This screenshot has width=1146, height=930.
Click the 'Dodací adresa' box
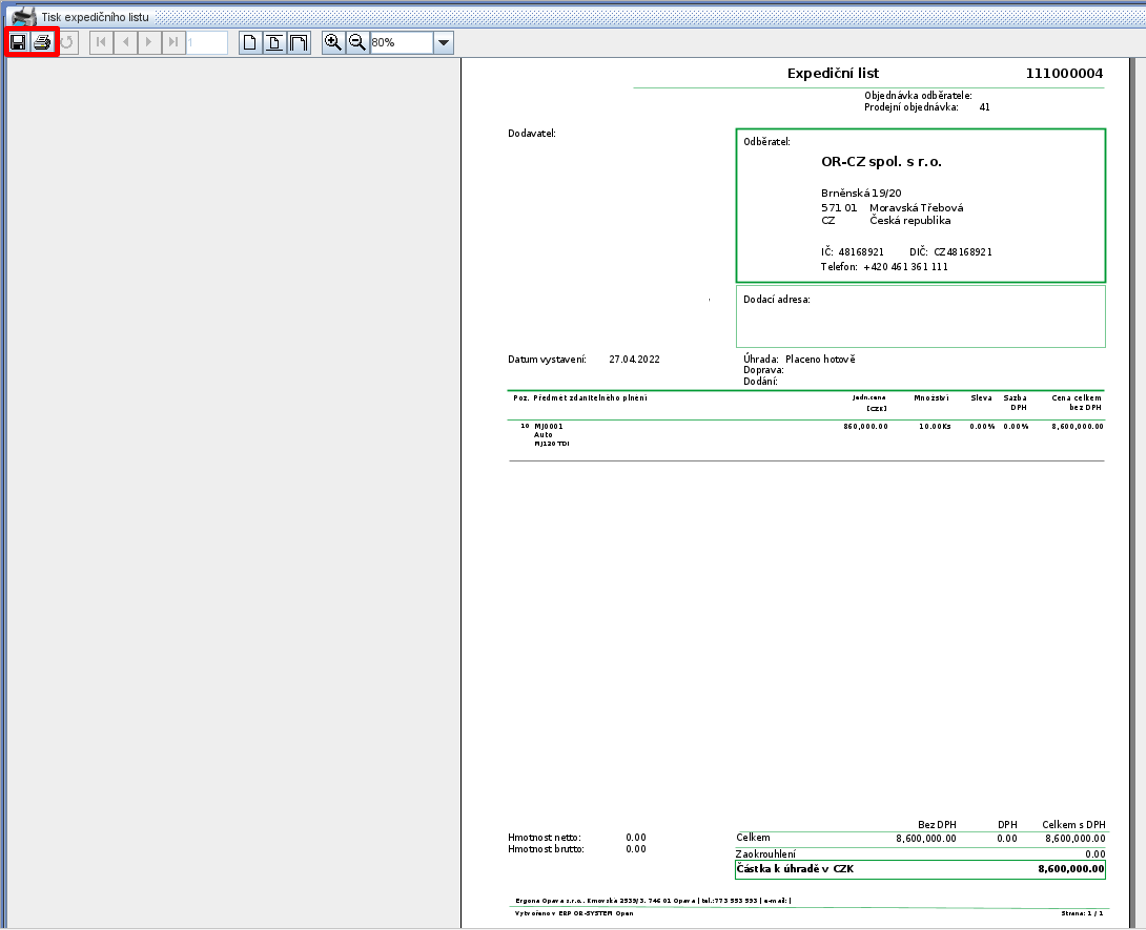921,316
